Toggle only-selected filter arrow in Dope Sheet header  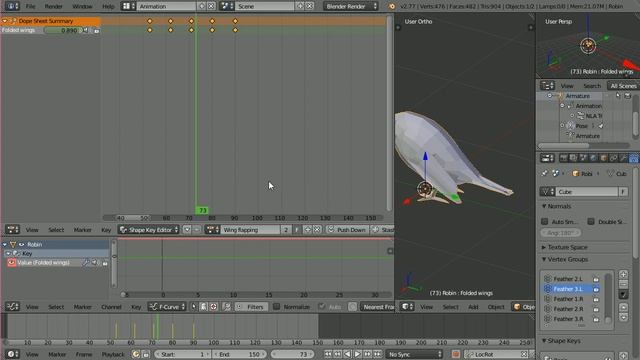tap(187, 230)
